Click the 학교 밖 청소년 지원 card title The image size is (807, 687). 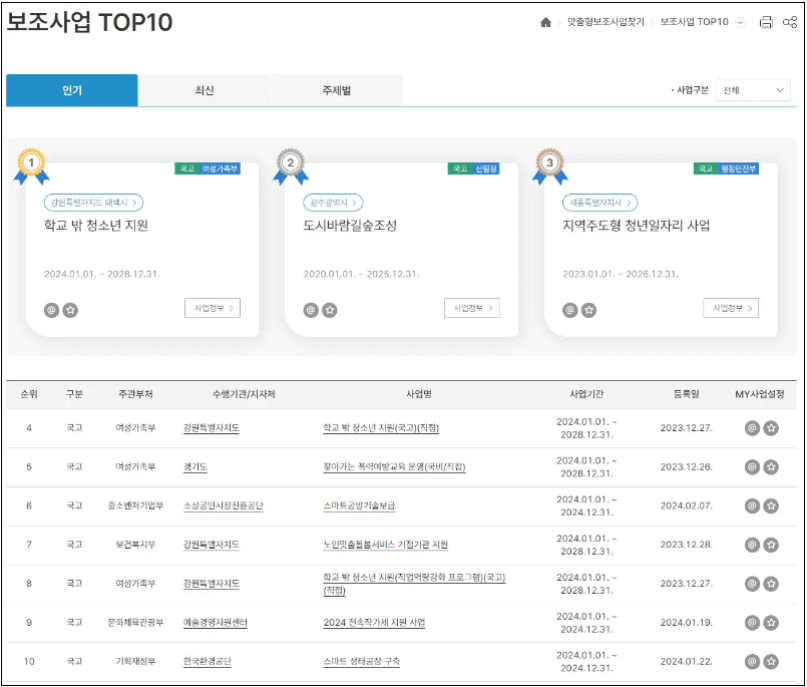[x=96, y=226]
